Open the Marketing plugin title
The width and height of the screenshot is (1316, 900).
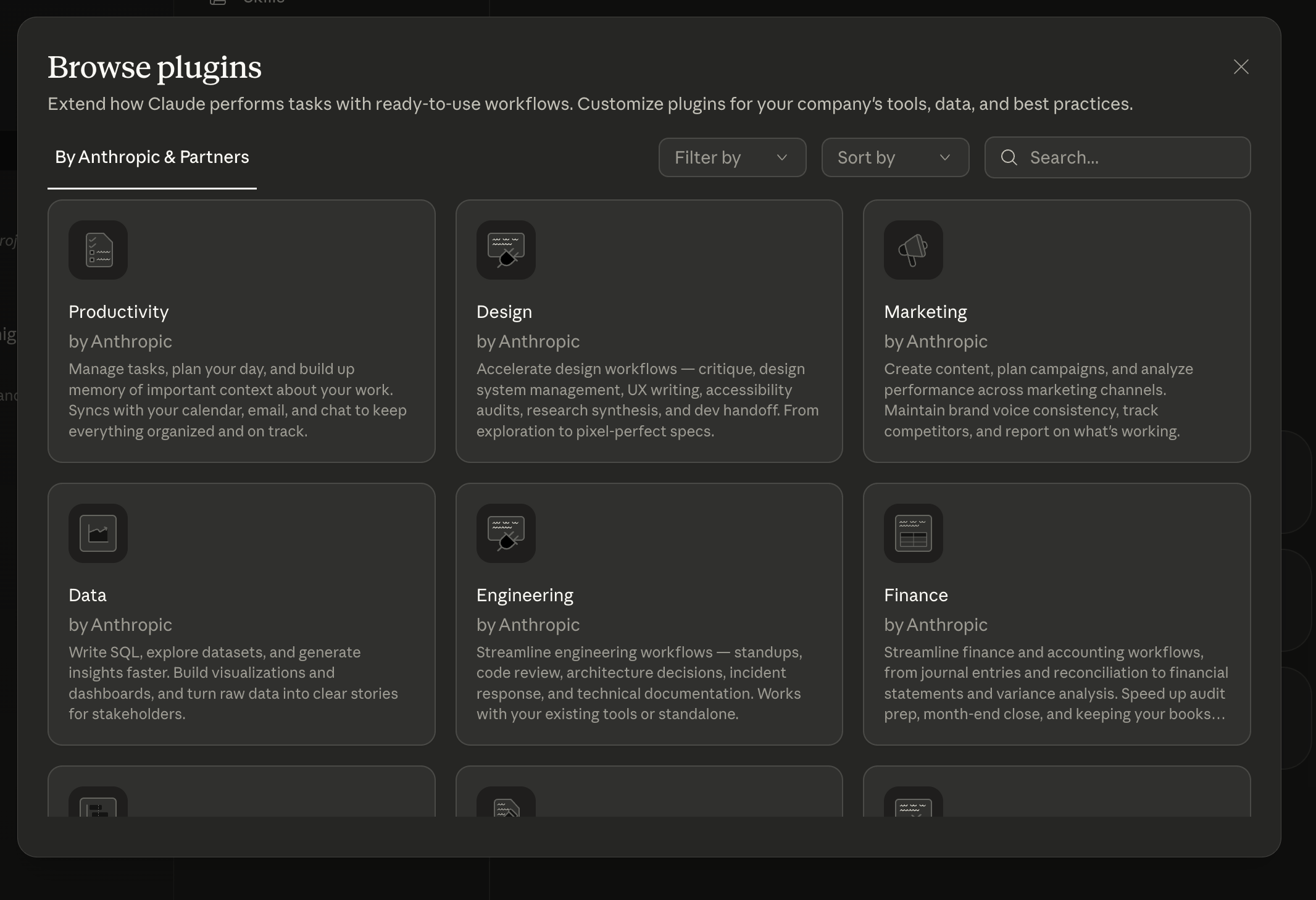925,312
